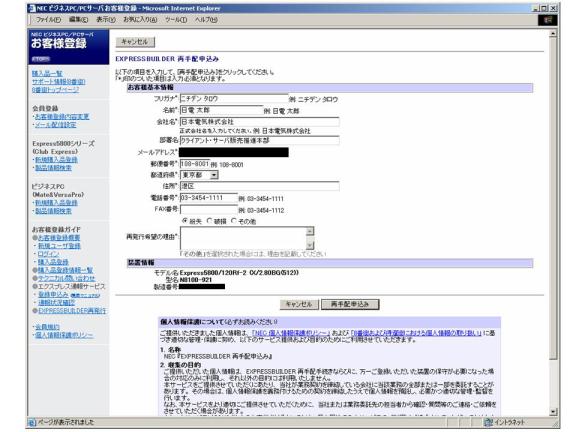The image size is (576, 432).
Task: Open the ツール menu
Action: pyautogui.click(x=176, y=19)
